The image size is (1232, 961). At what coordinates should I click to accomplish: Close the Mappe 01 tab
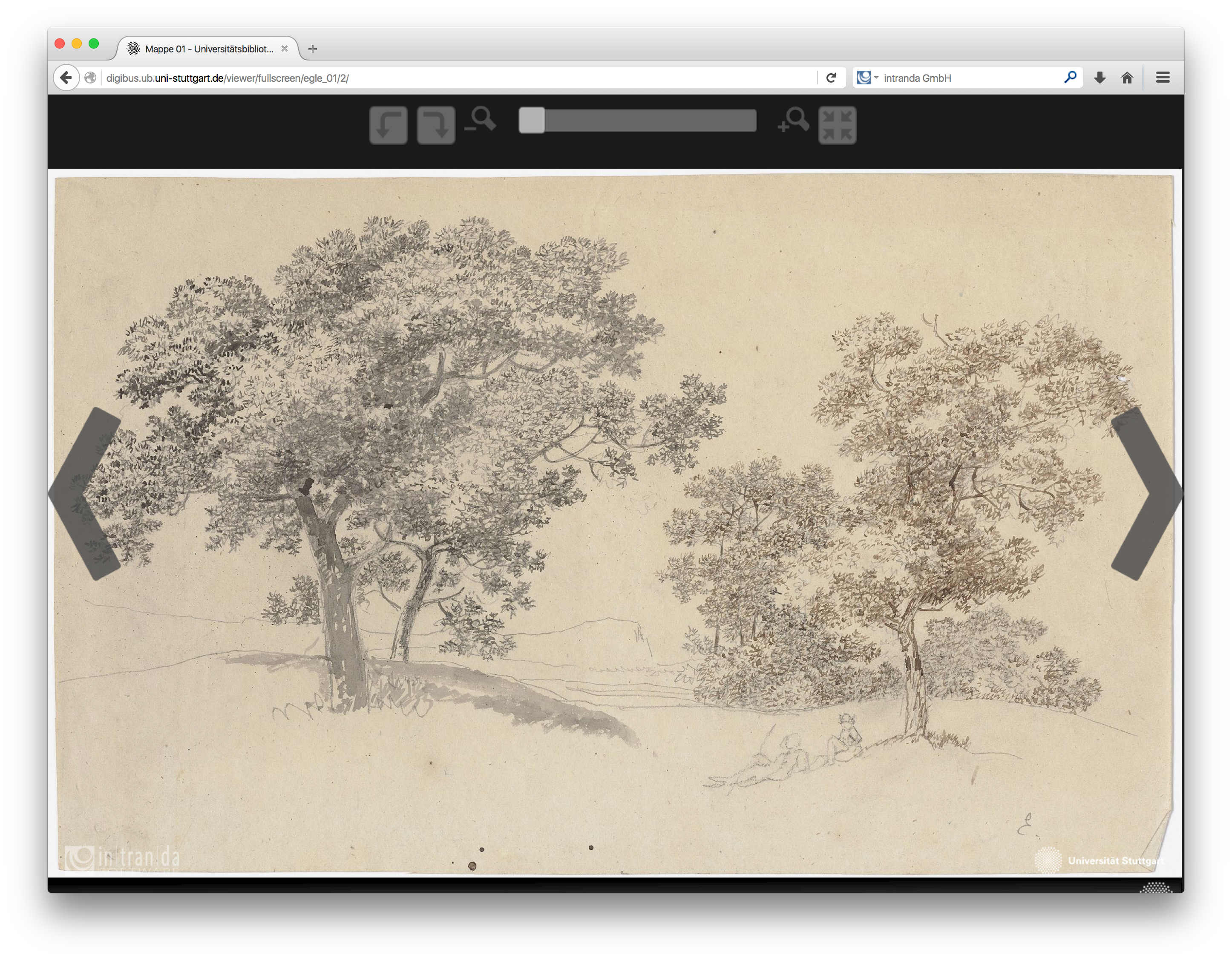click(285, 49)
